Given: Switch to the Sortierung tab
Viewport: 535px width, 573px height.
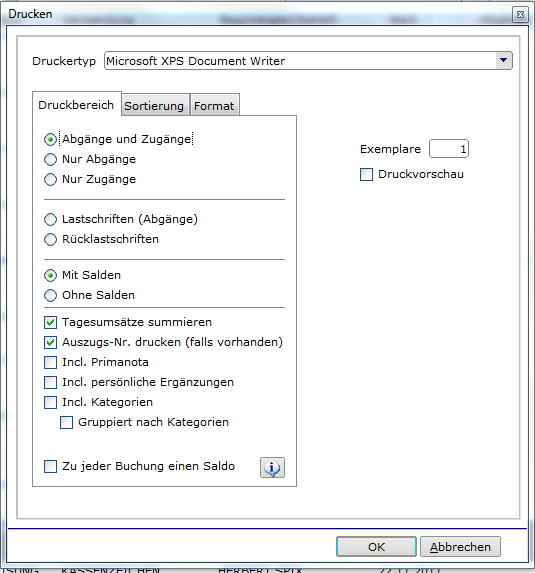Looking at the screenshot, I should (154, 106).
